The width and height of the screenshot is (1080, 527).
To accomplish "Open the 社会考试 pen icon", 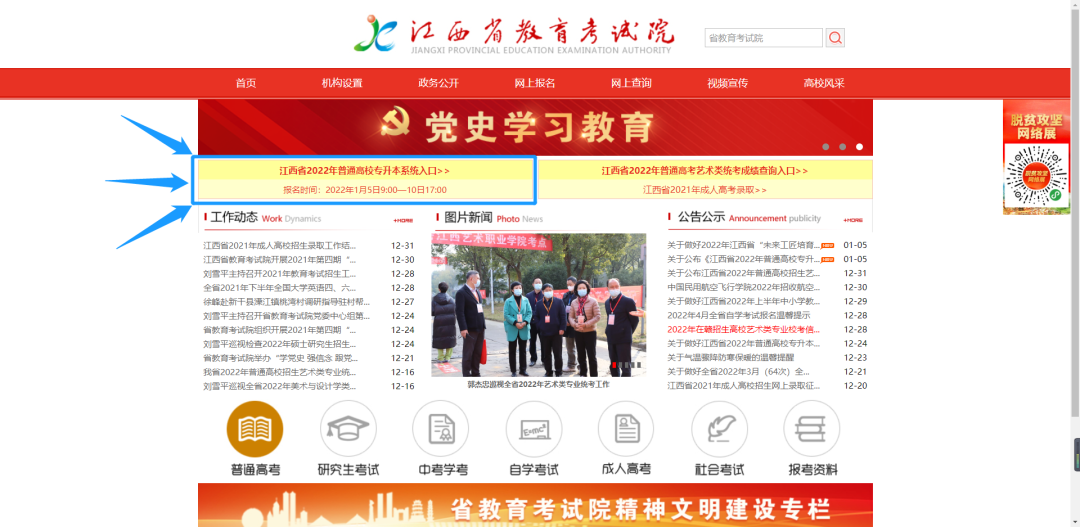I will tap(719, 429).
